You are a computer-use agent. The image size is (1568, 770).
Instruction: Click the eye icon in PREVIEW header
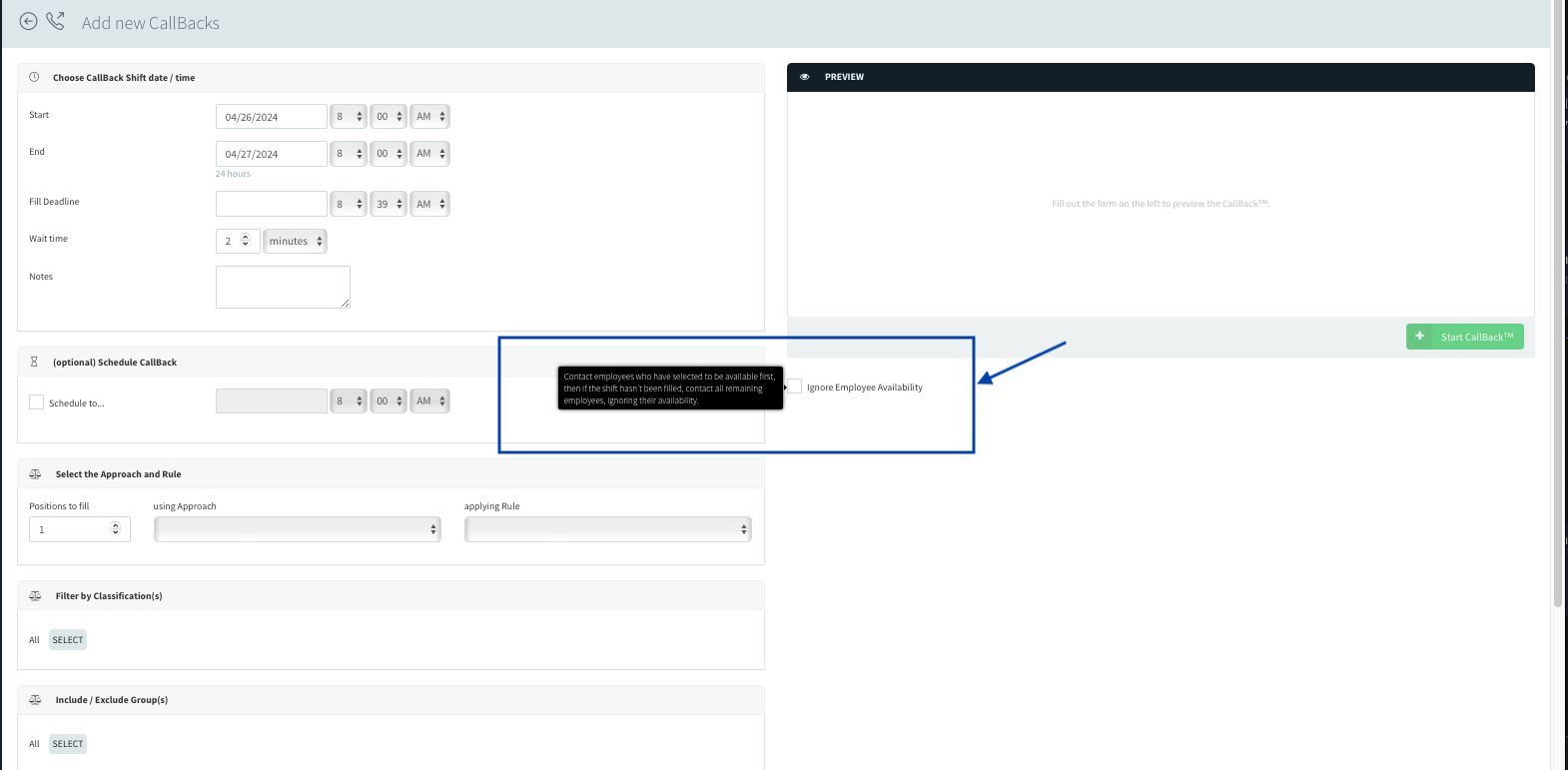click(x=805, y=77)
